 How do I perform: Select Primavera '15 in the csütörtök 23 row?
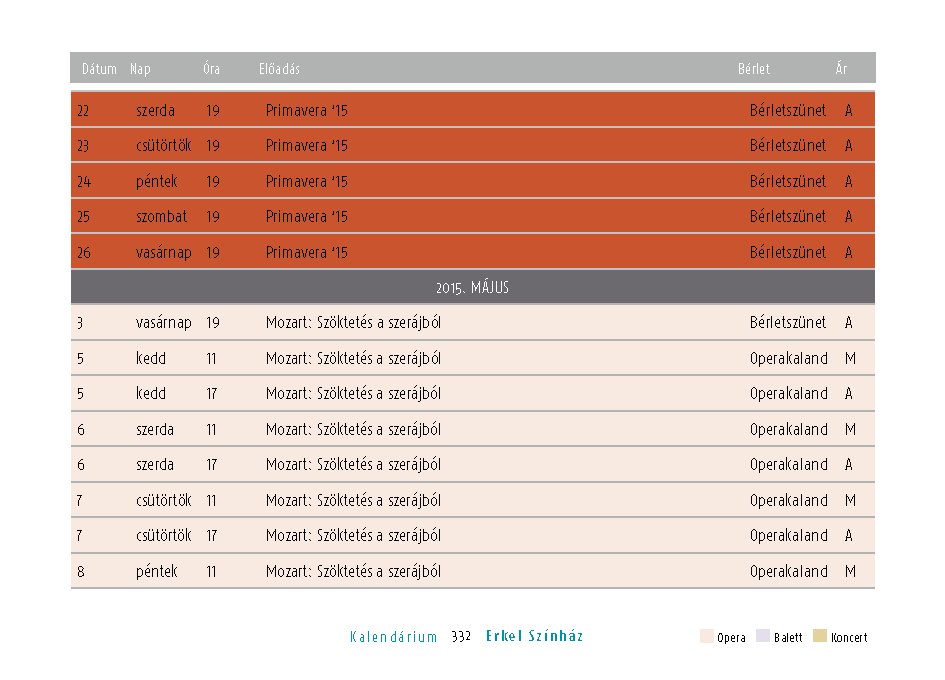click(307, 145)
